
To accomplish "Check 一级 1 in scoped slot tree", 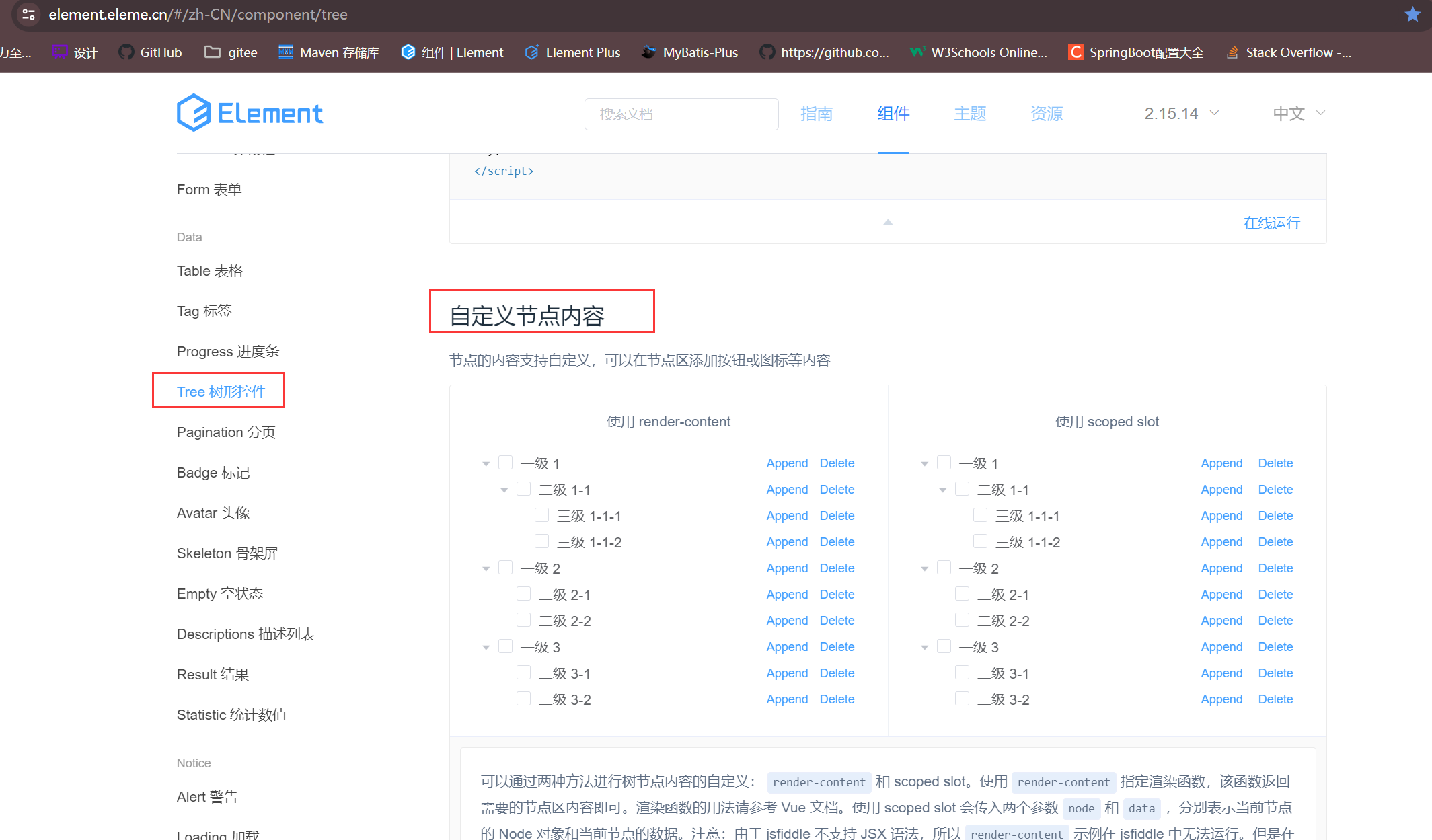I will (944, 463).
